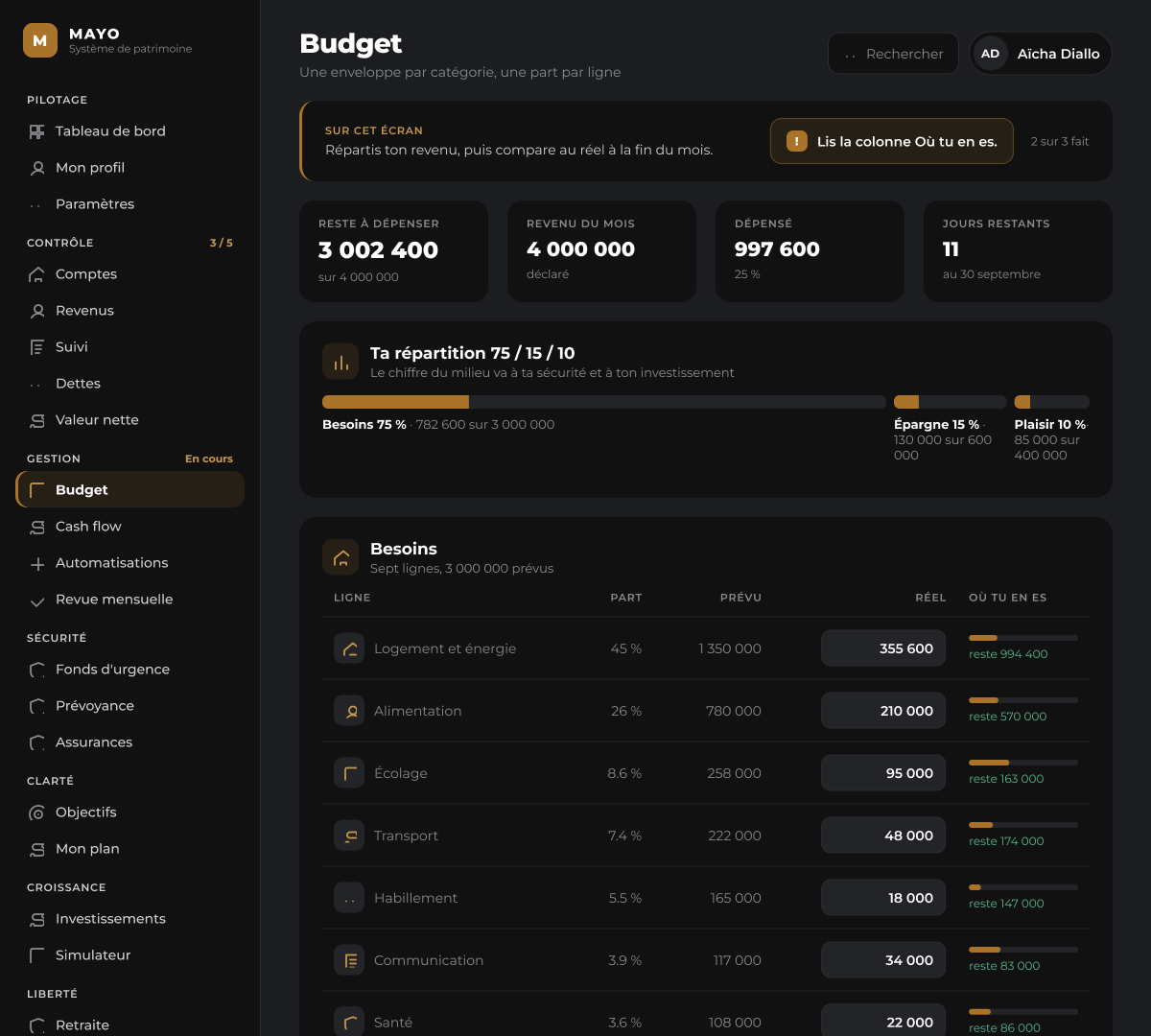Open the Dettes link in sidebar

(x=130, y=384)
